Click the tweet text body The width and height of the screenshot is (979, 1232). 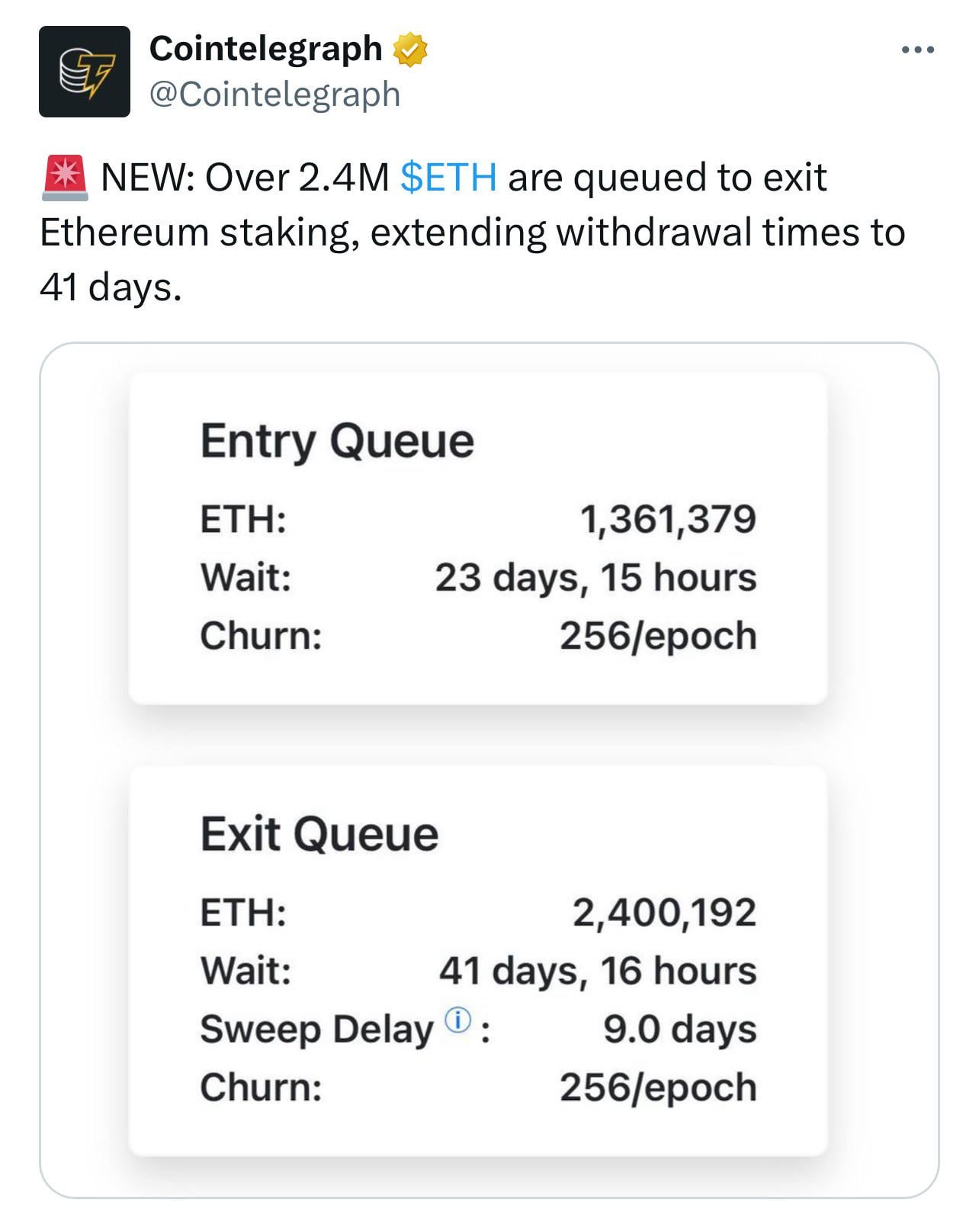[473, 233]
